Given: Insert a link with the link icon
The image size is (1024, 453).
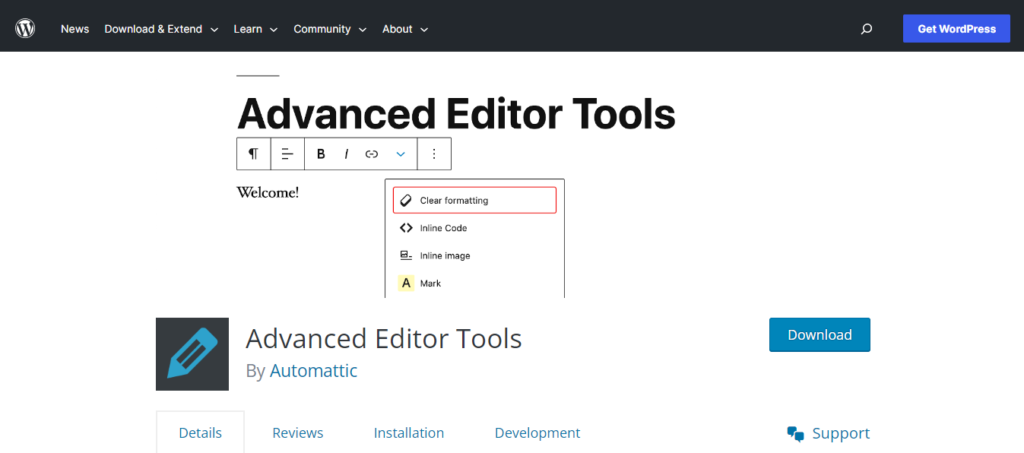Looking at the screenshot, I should click(x=372, y=154).
